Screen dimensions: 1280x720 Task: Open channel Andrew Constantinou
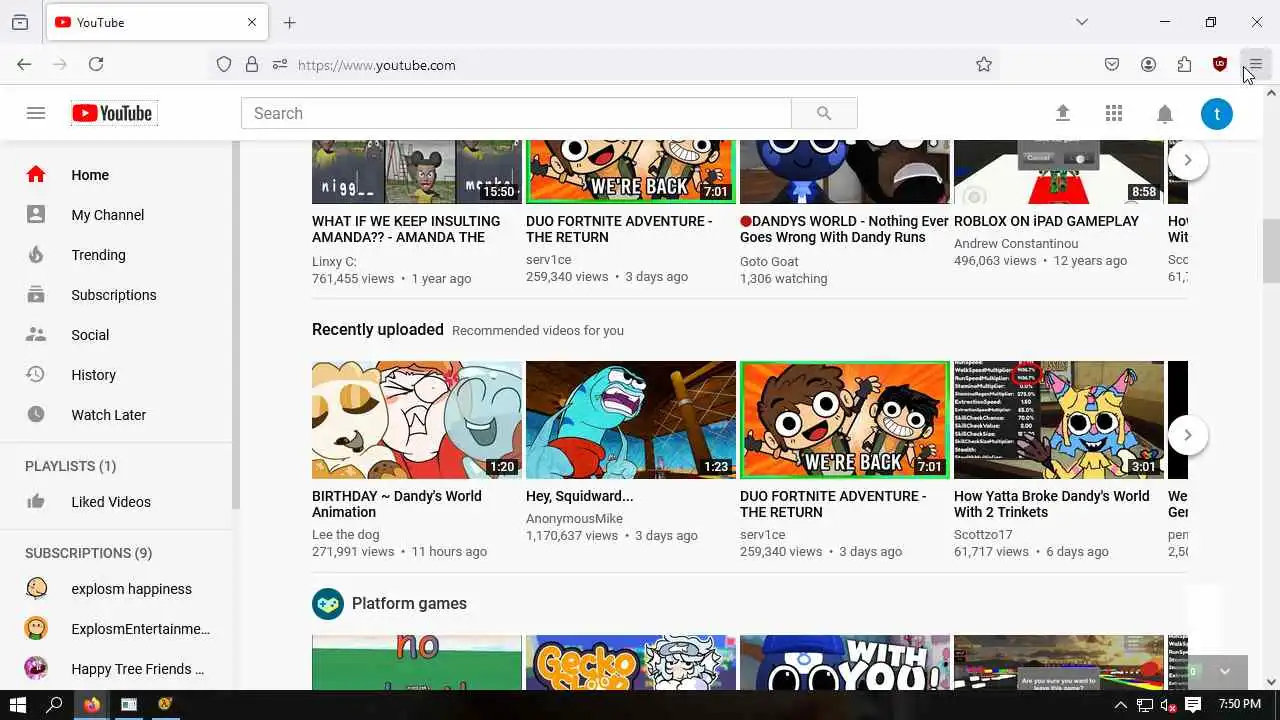[x=1016, y=244]
